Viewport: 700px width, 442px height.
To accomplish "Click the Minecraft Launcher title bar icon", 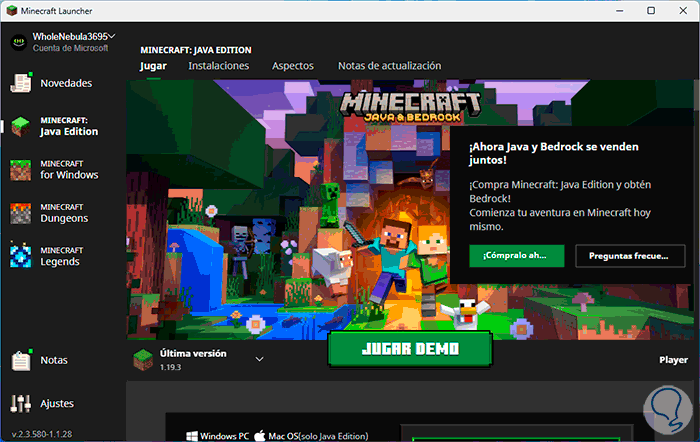I will (12, 11).
